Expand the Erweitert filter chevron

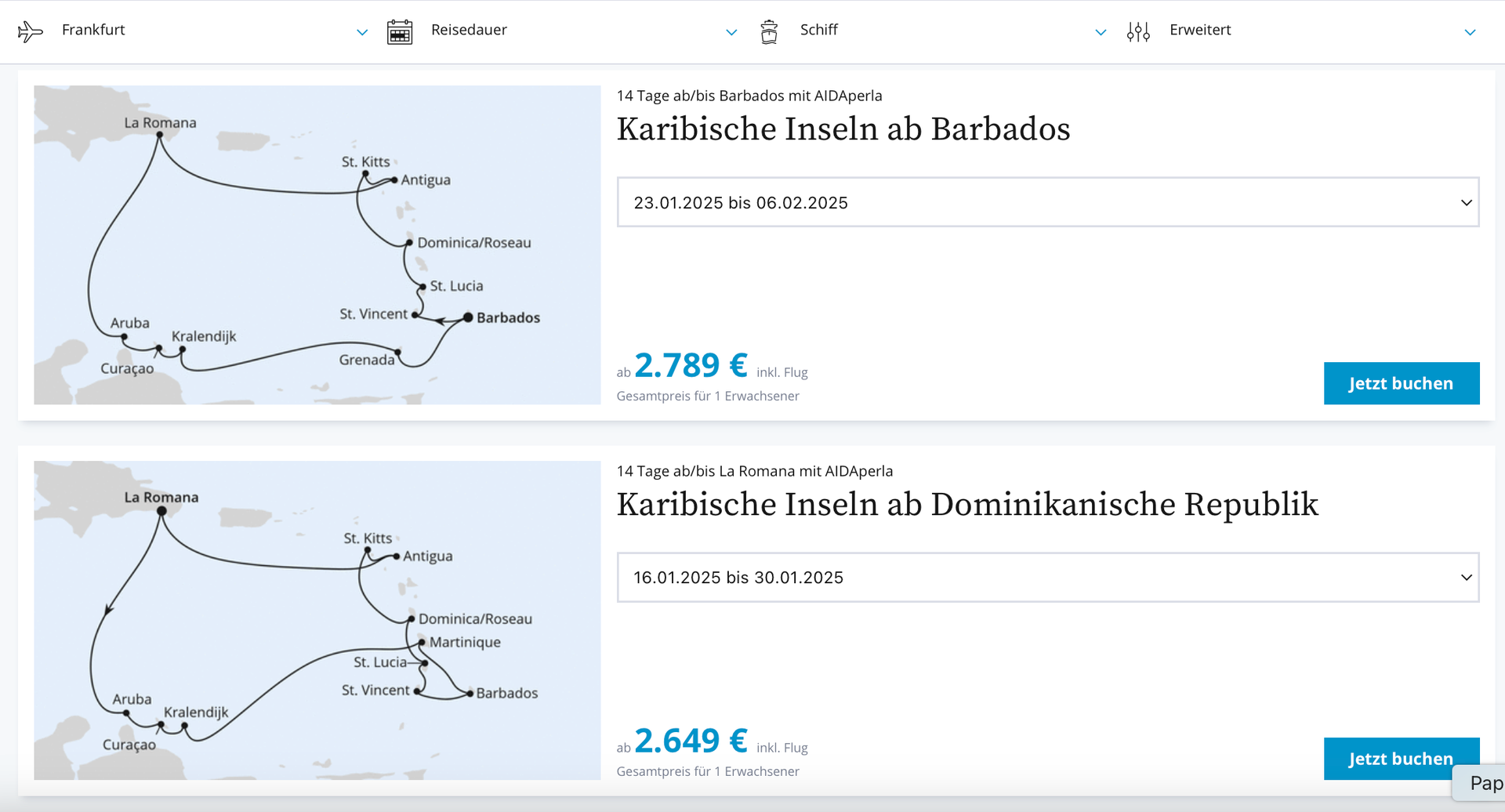point(1470,33)
